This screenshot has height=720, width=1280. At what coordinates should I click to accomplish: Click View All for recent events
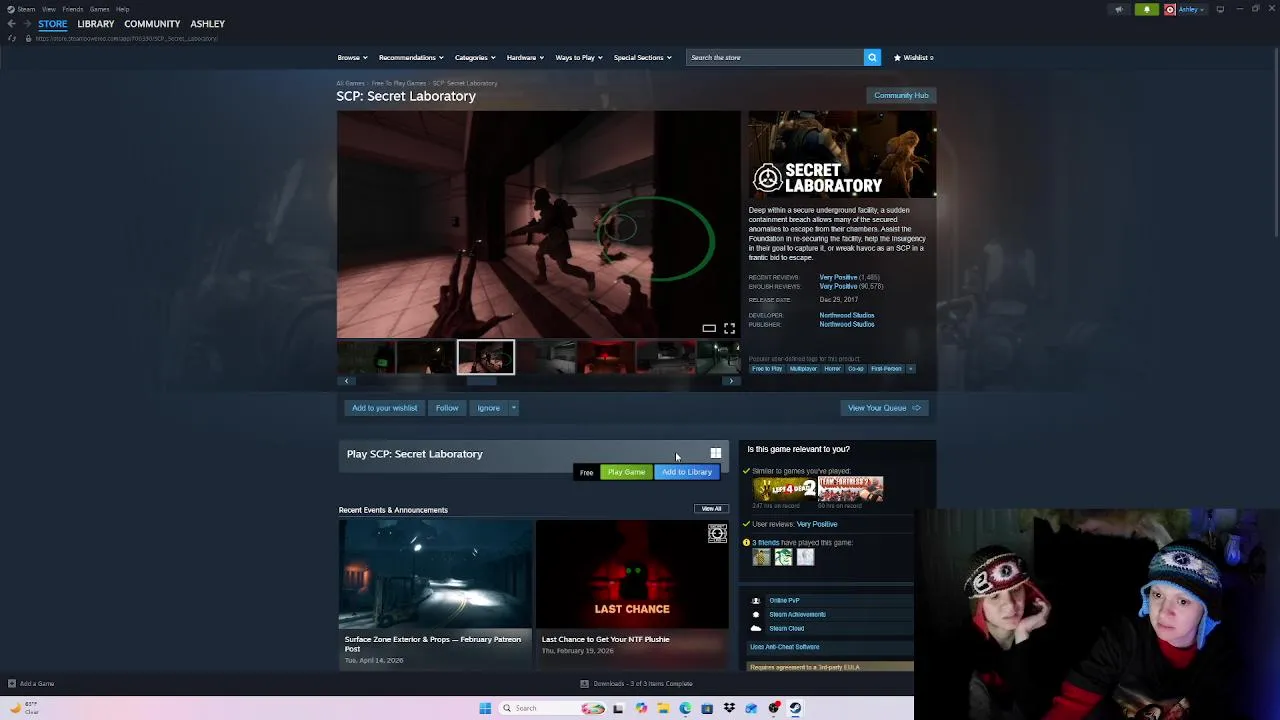711,509
